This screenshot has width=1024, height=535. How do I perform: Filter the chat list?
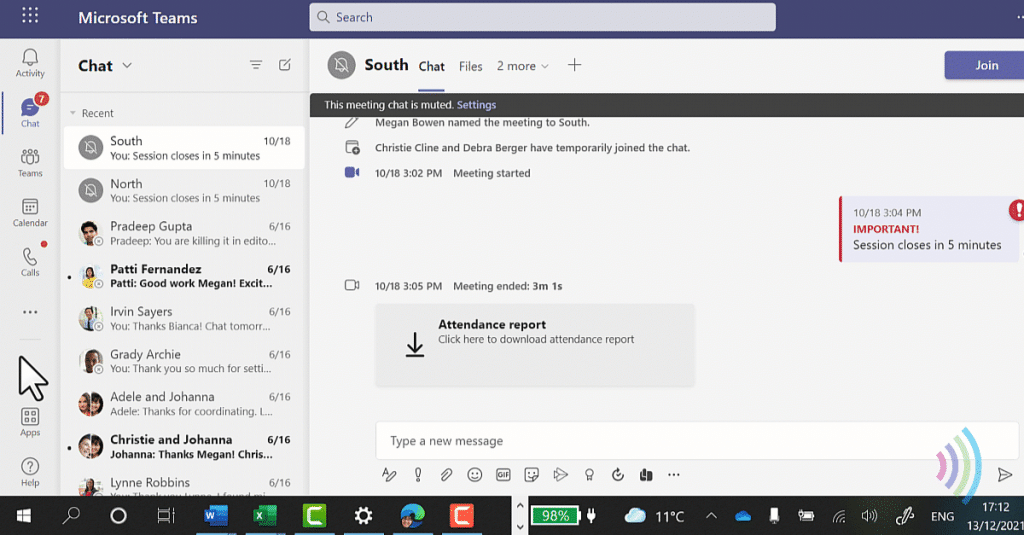[x=255, y=65]
